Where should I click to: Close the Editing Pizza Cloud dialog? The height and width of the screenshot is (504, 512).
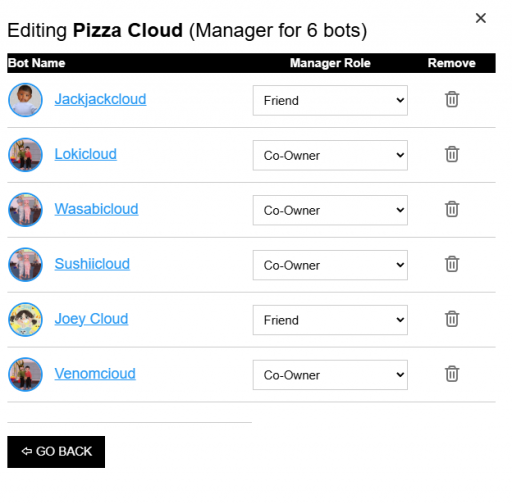(x=480, y=18)
